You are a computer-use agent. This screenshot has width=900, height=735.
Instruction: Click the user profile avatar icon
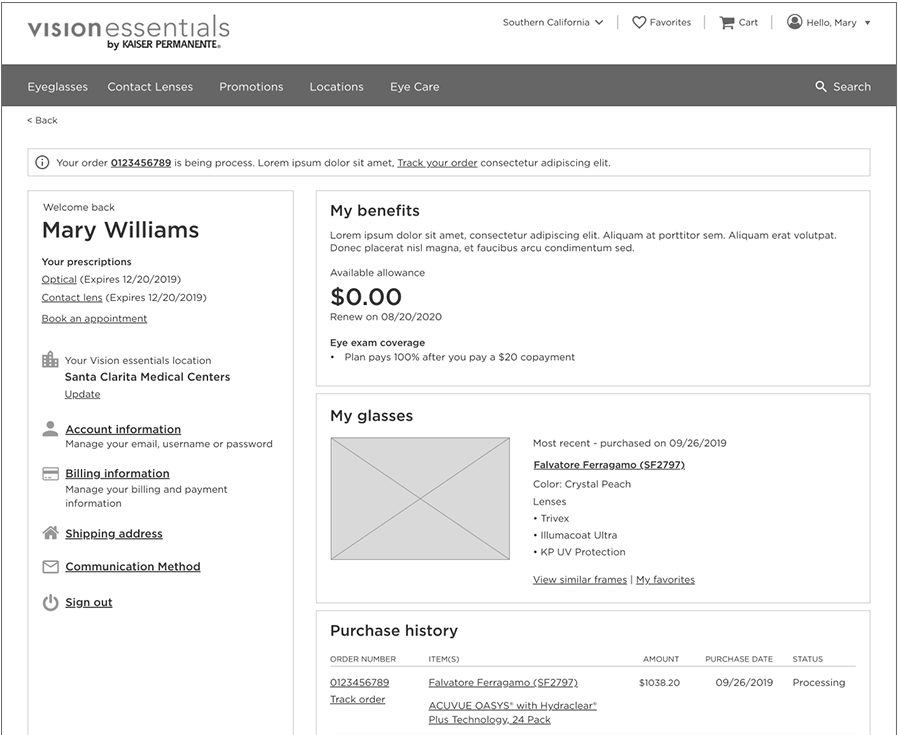795,22
